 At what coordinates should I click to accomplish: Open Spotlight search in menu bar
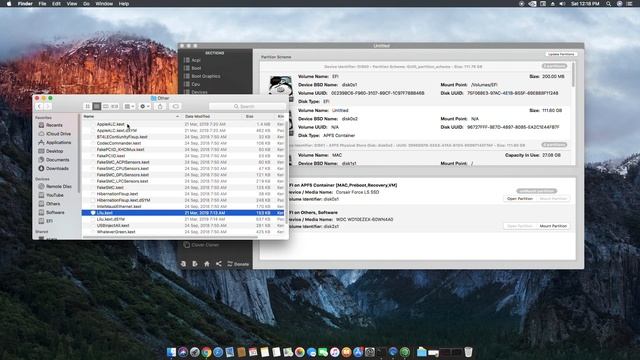[x=609, y=4]
